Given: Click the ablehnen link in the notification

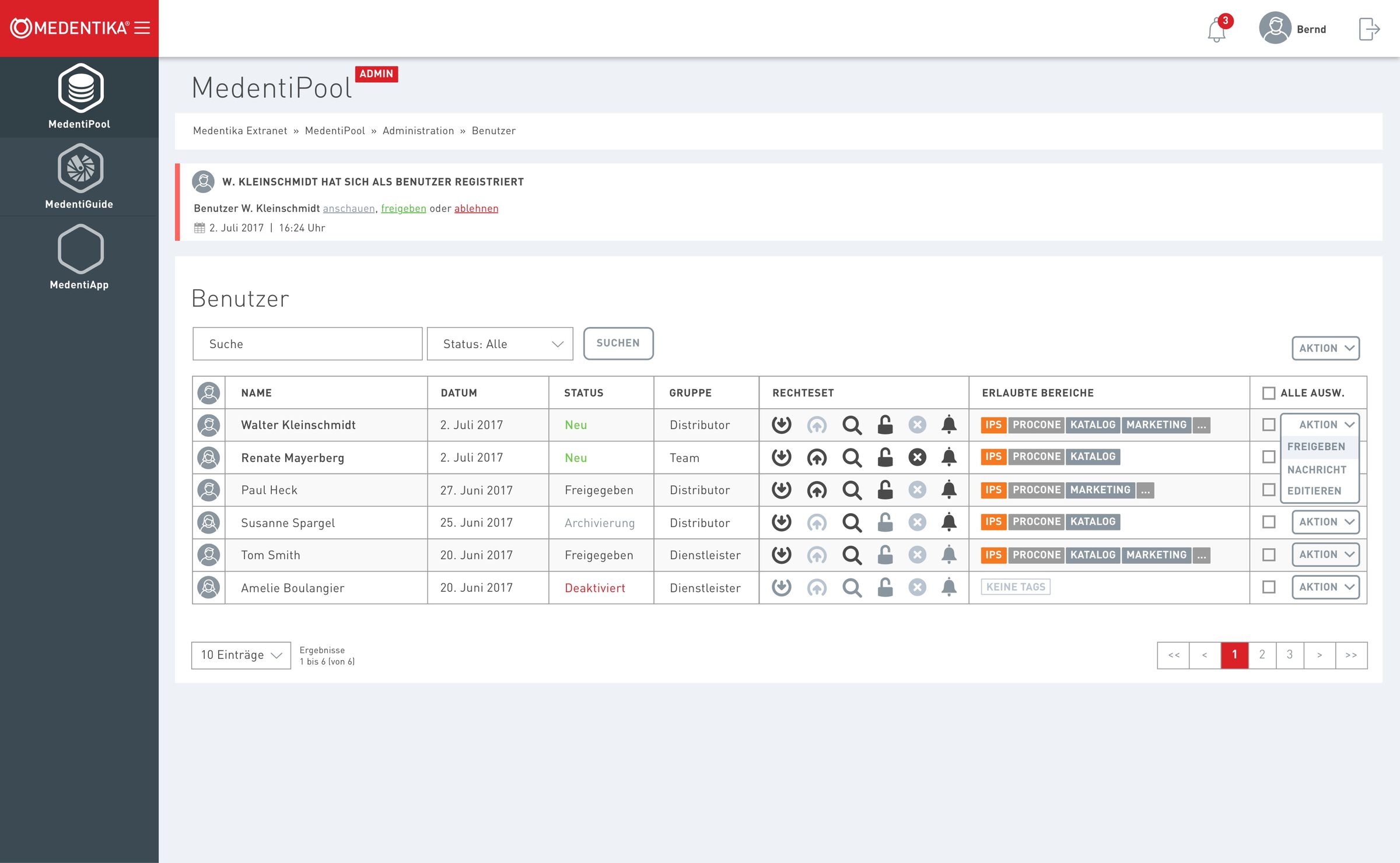Looking at the screenshot, I should (476, 209).
